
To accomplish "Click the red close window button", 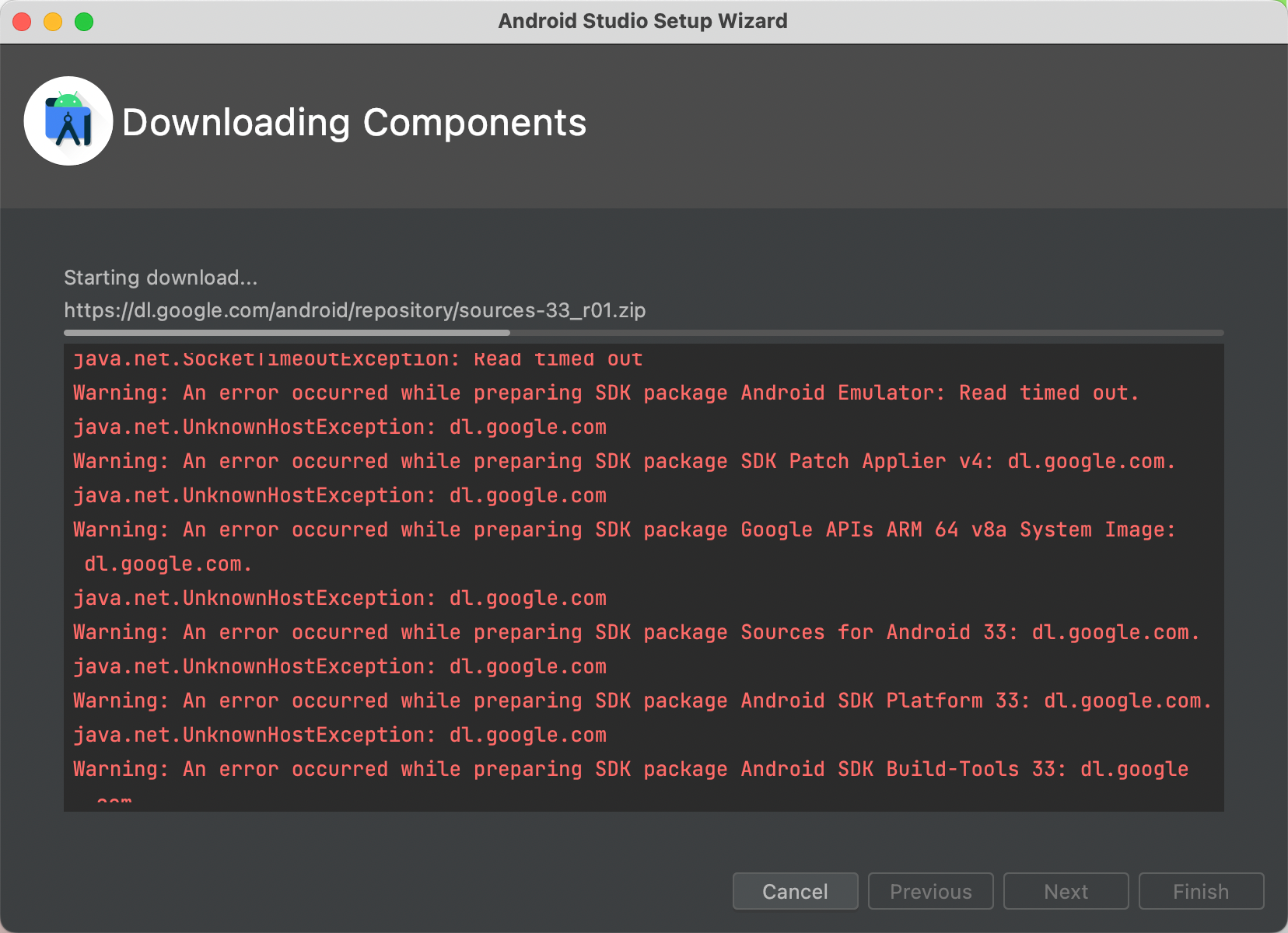I will pyautogui.click(x=22, y=22).
